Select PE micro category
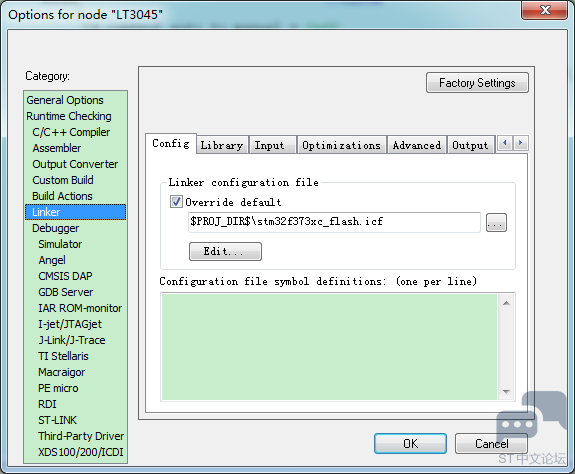This screenshot has height=474, width=575. (x=58, y=388)
